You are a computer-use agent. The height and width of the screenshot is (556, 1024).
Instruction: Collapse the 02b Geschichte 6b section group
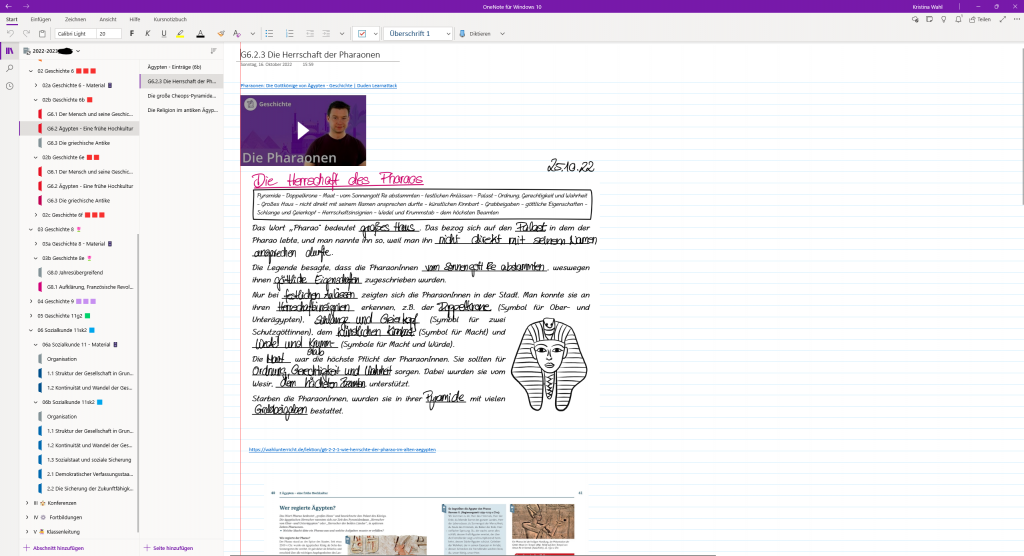pos(35,100)
